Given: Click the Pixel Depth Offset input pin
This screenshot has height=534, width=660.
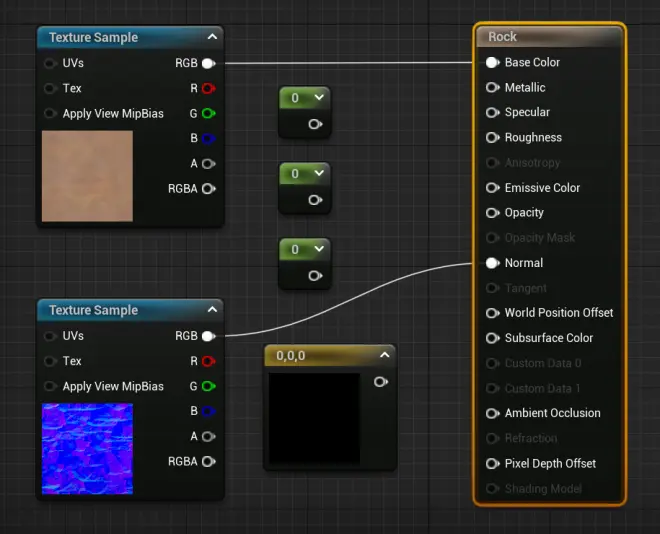Looking at the screenshot, I should (x=492, y=464).
